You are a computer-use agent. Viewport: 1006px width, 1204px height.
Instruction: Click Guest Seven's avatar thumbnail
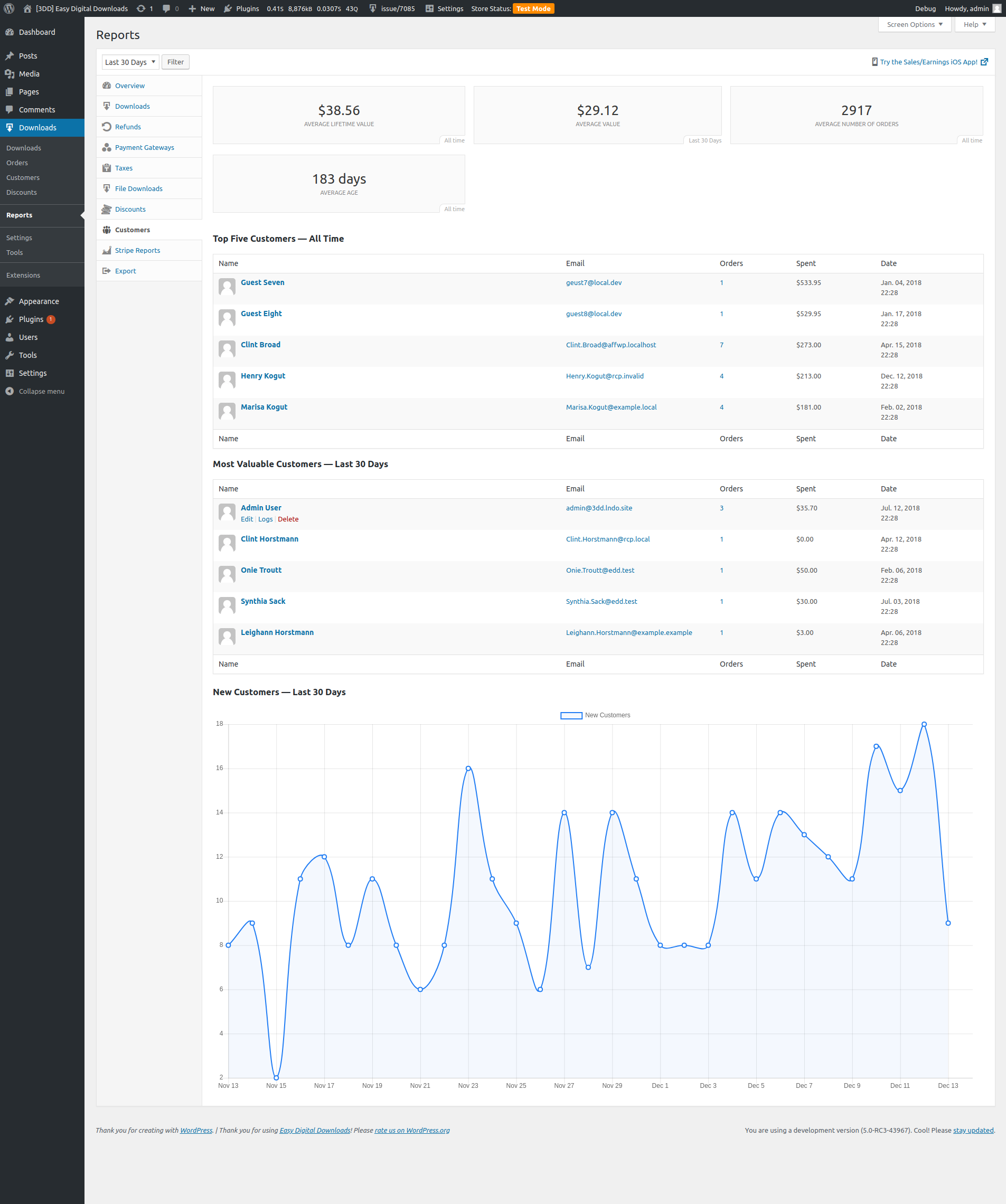(227, 287)
